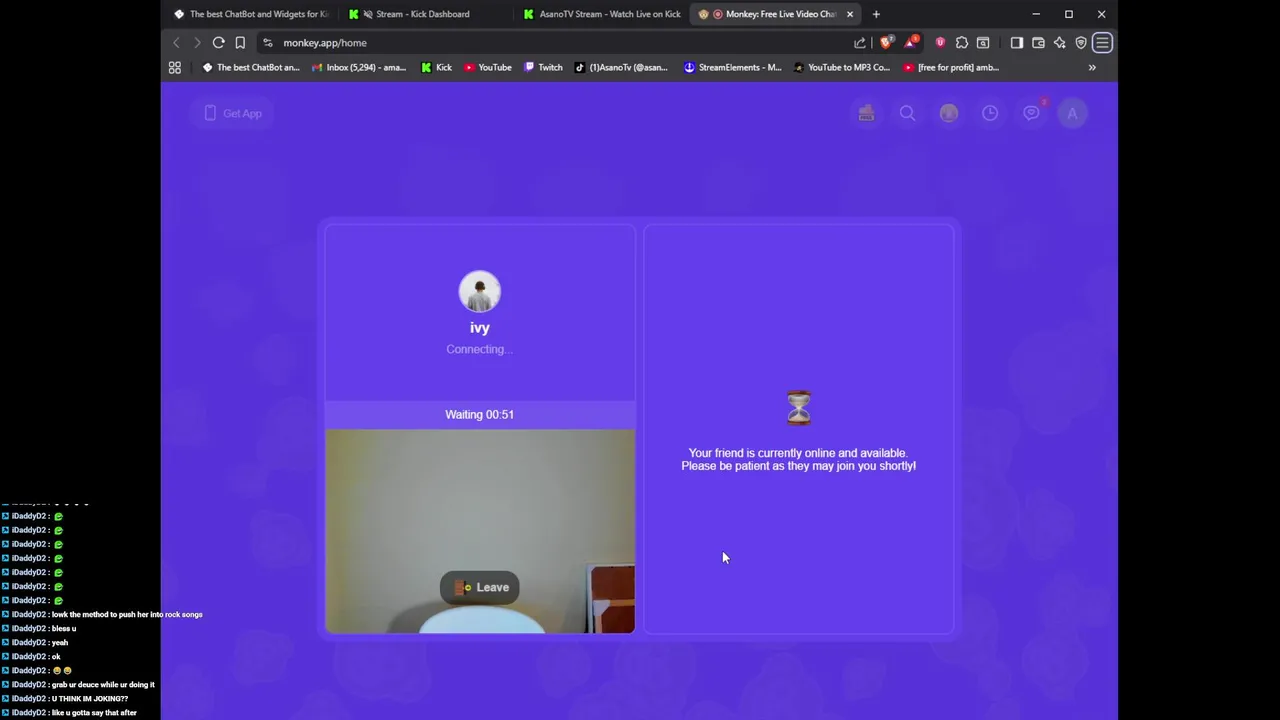Open ivy's profile picture

[480, 292]
